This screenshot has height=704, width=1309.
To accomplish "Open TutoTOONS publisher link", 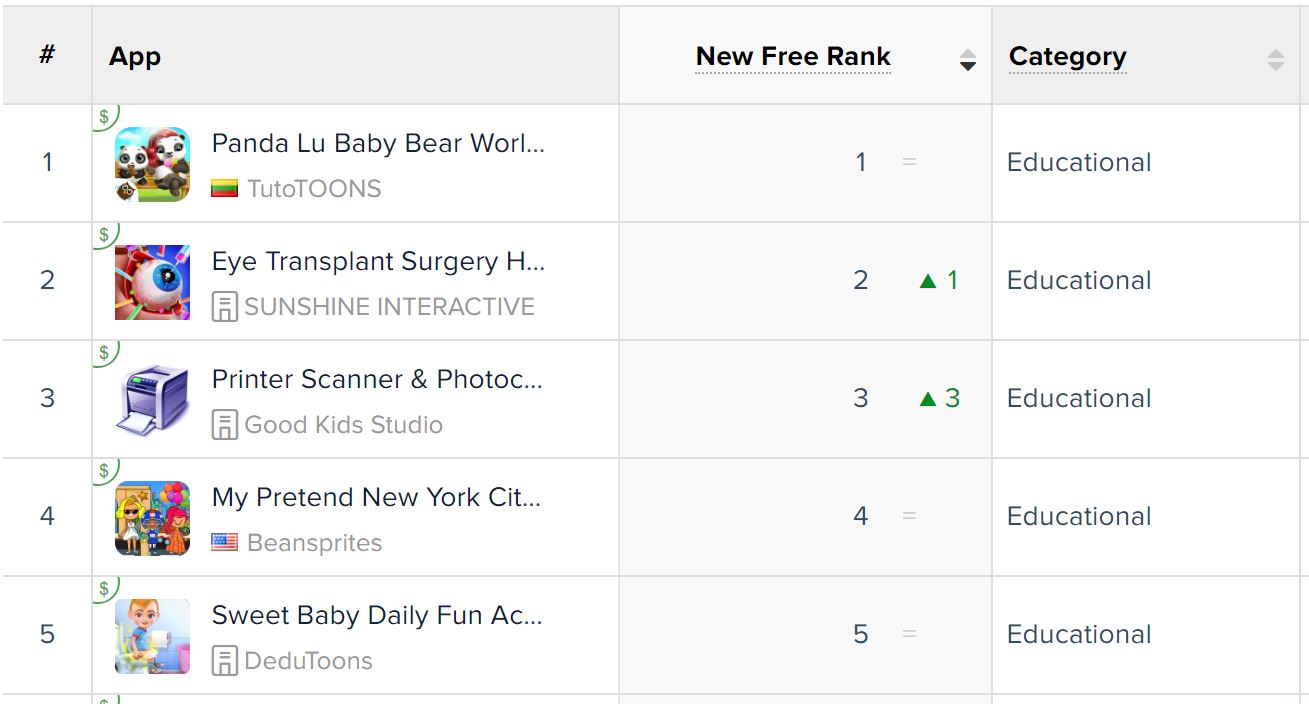I will pyautogui.click(x=314, y=189).
